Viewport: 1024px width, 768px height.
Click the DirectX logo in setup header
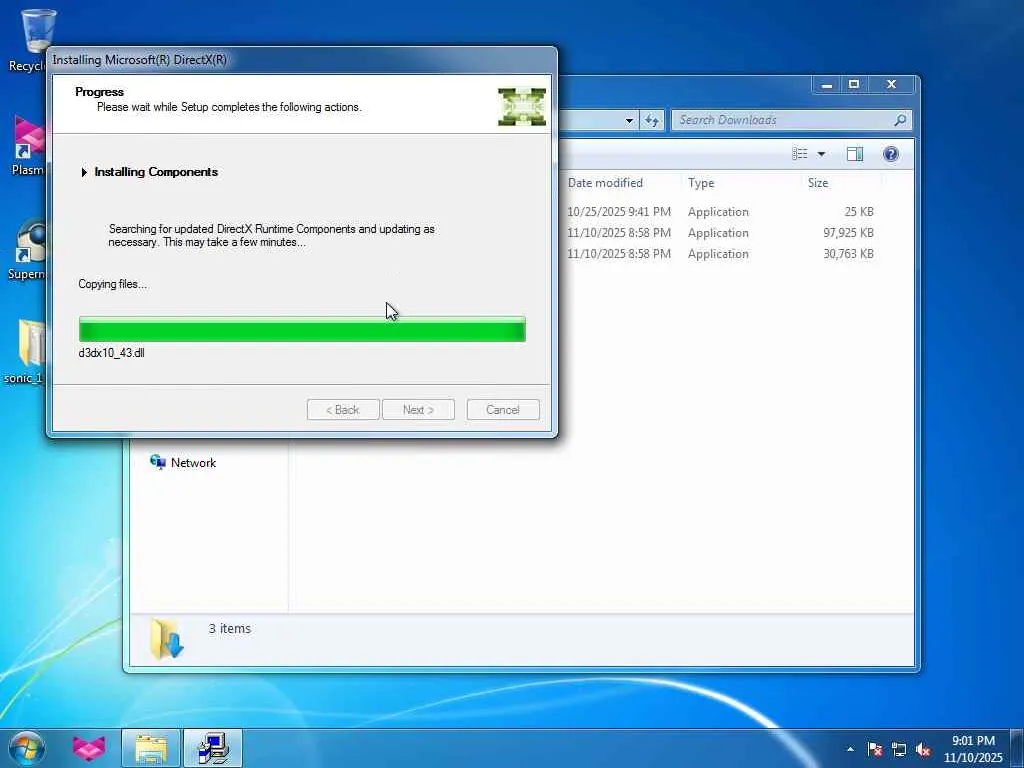[x=522, y=106]
